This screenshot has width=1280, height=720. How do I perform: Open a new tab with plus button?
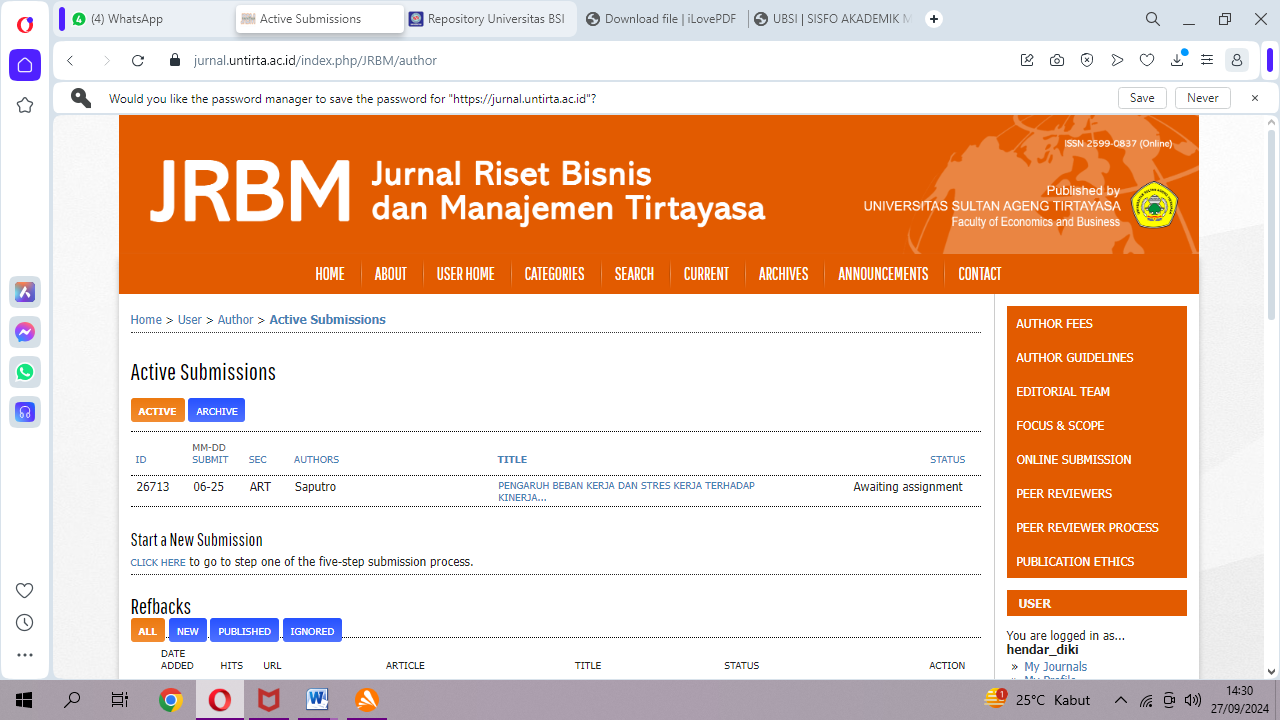click(x=934, y=19)
